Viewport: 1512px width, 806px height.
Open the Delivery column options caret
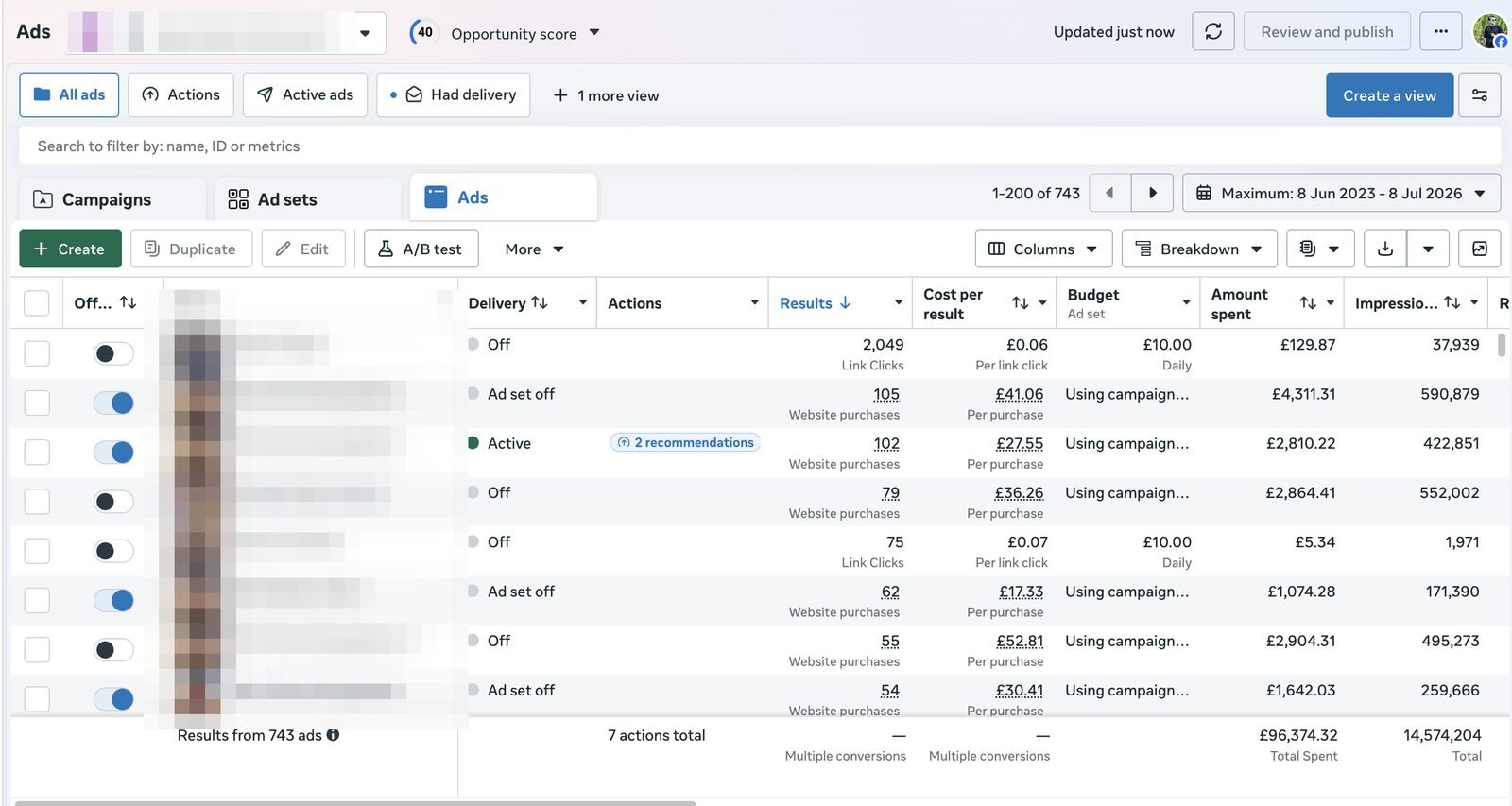click(x=582, y=302)
